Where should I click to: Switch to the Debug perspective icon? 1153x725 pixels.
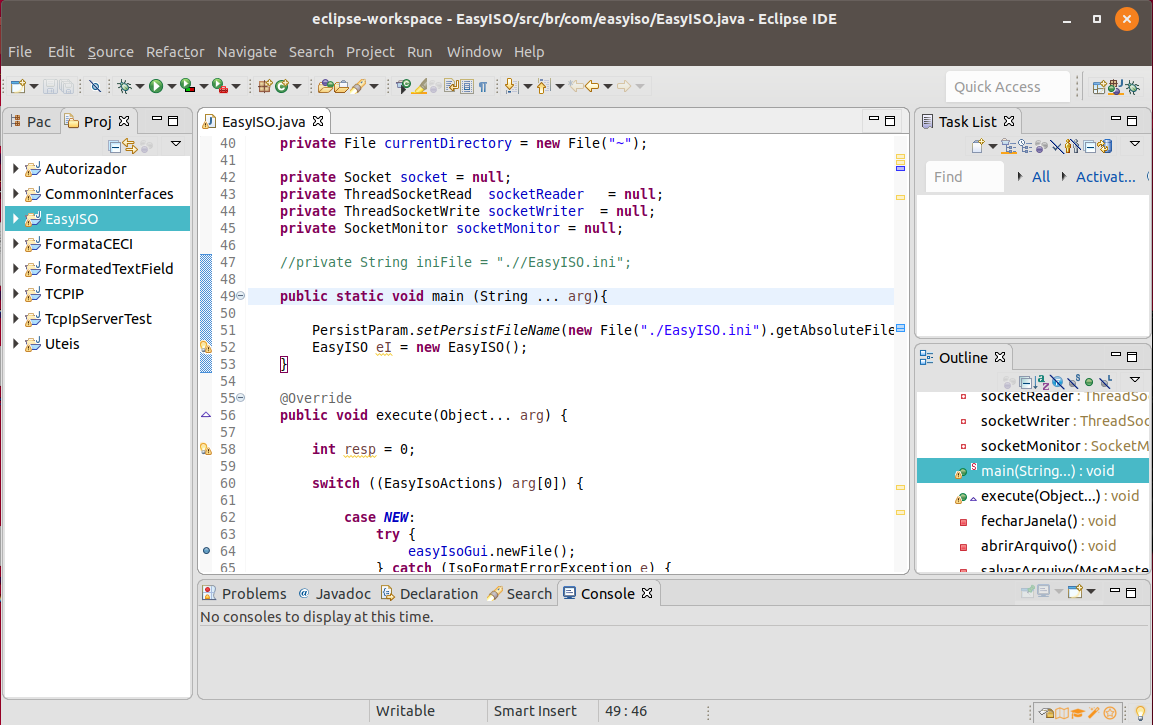point(1134,87)
